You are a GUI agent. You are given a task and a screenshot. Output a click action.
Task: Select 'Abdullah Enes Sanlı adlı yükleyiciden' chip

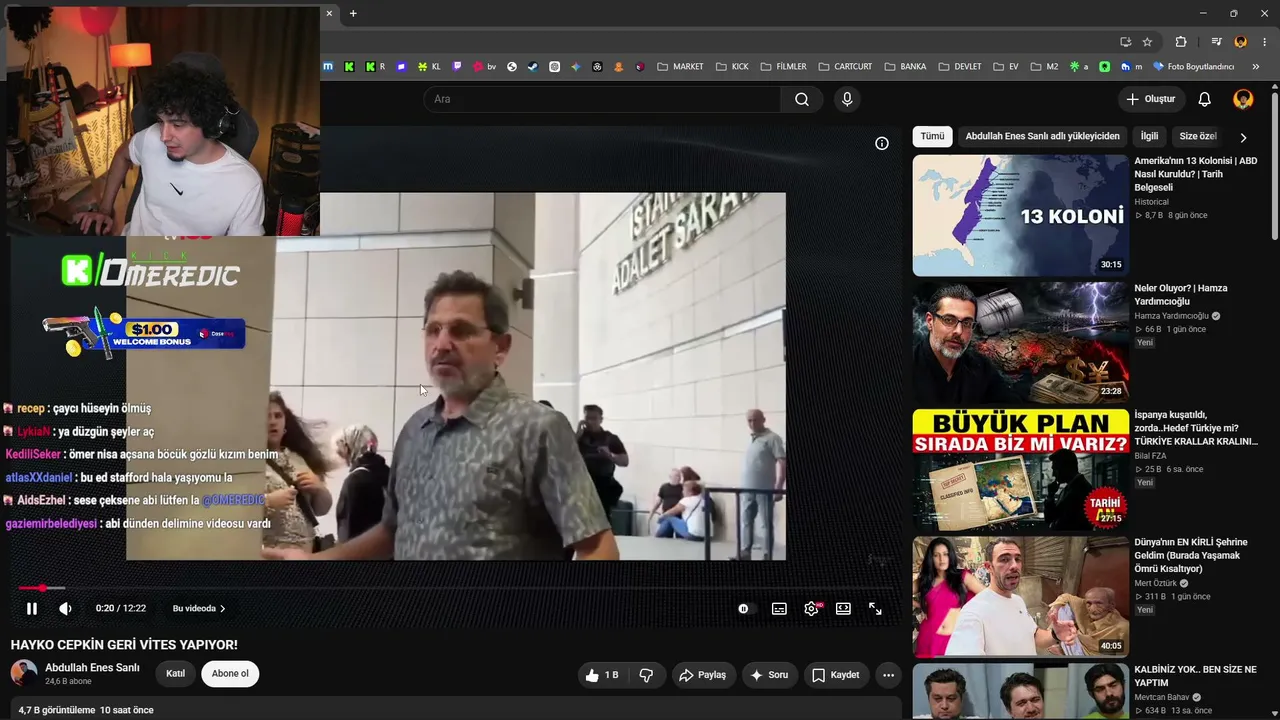(1043, 136)
